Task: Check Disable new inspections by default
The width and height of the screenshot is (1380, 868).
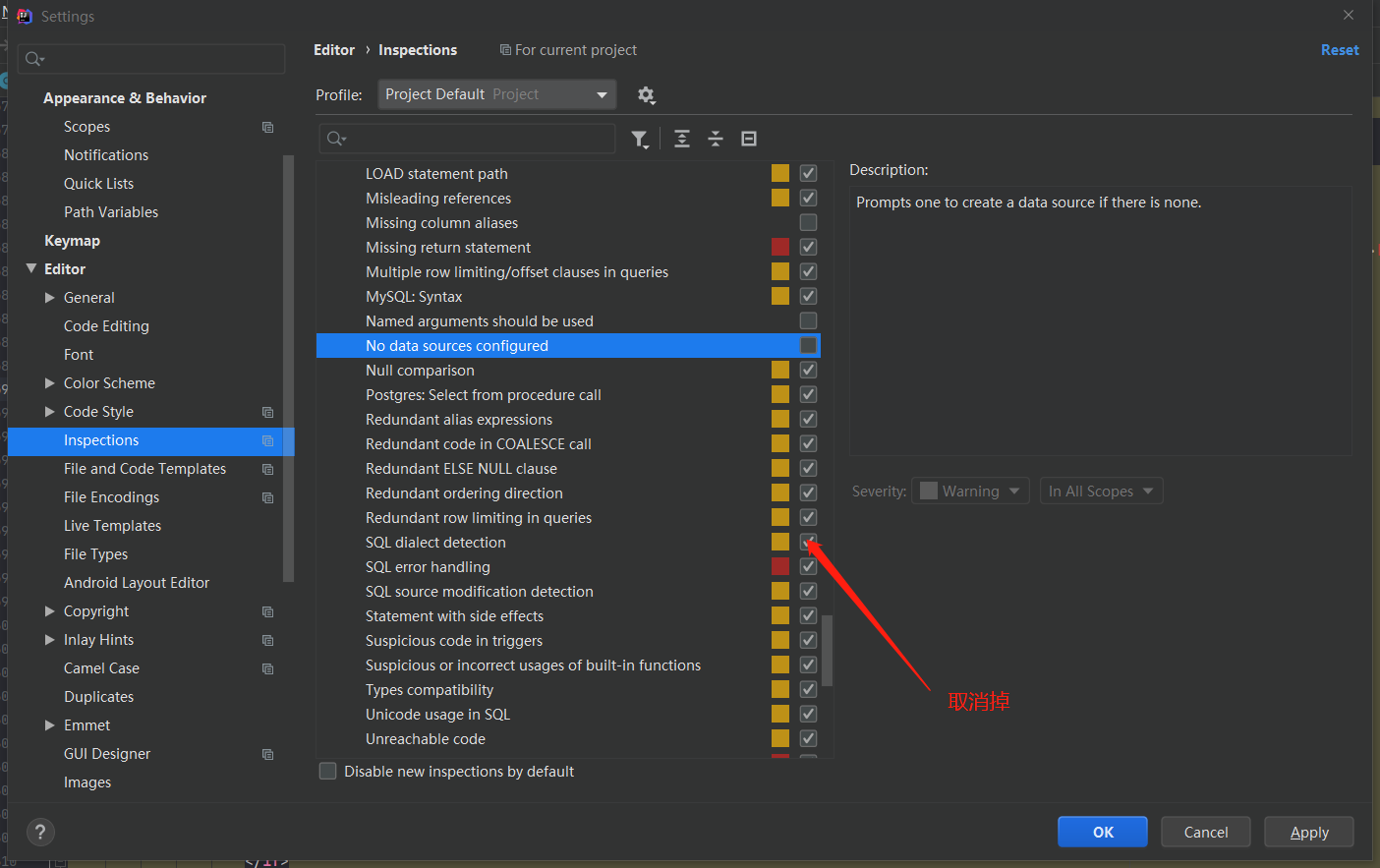Action: [x=328, y=772]
